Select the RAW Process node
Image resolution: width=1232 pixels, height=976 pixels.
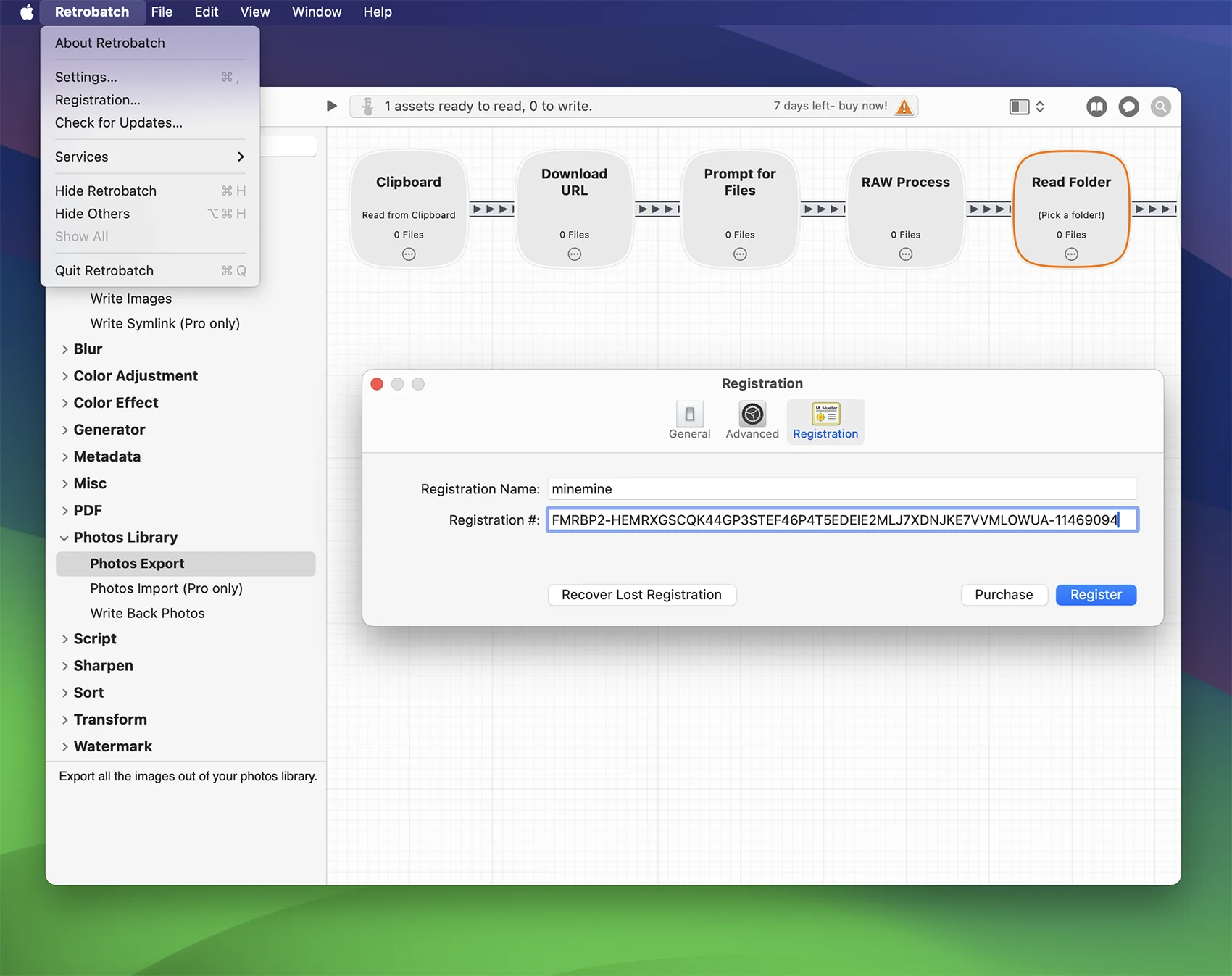(x=906, y=209)
